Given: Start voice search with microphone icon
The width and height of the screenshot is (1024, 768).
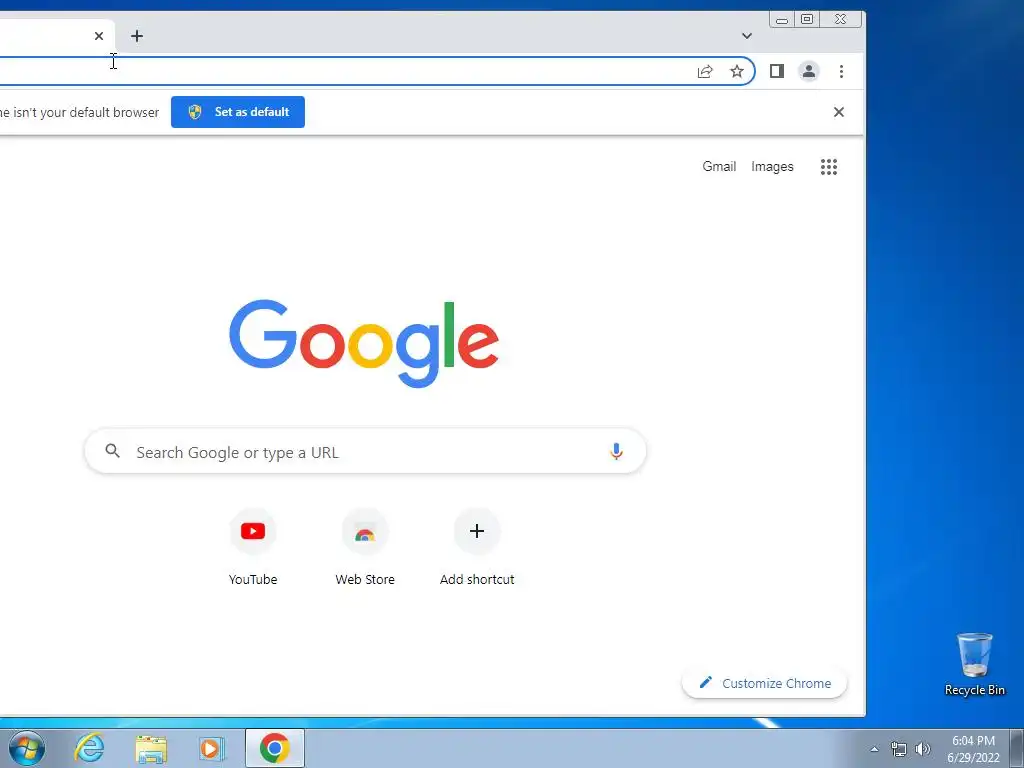Looking at the screenshot, I should point(616,451).
